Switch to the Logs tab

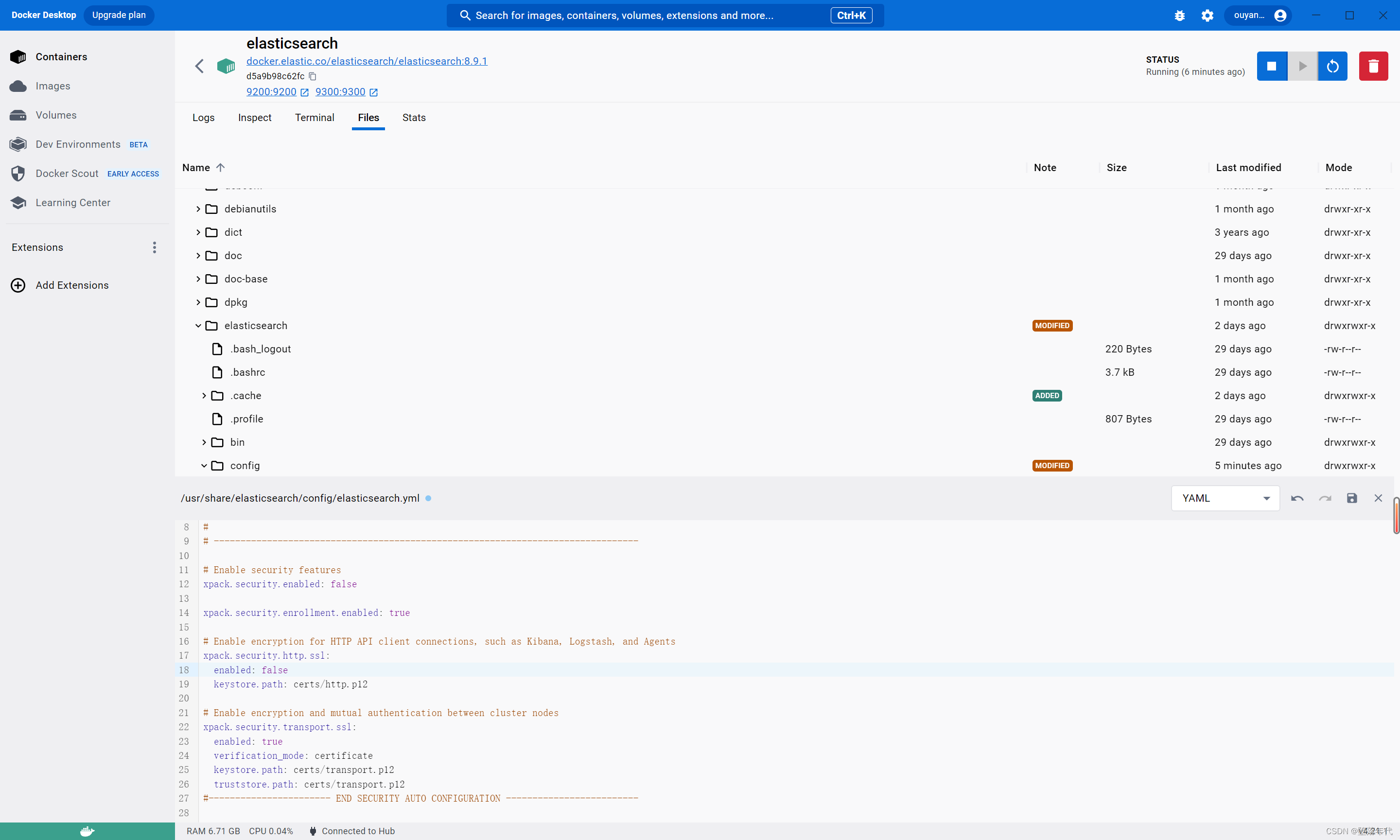tap(203, 118)
